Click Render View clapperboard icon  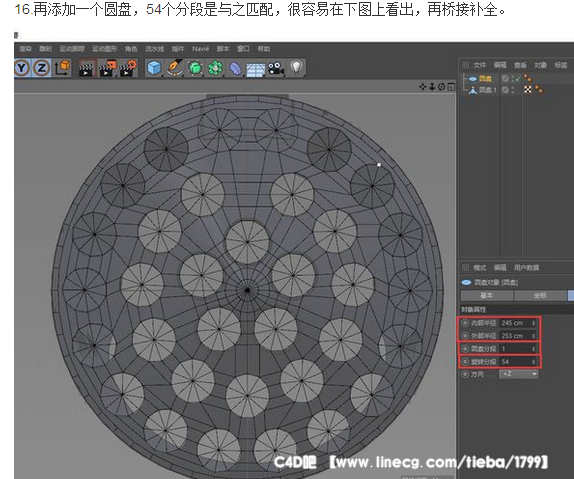[86, 68]
